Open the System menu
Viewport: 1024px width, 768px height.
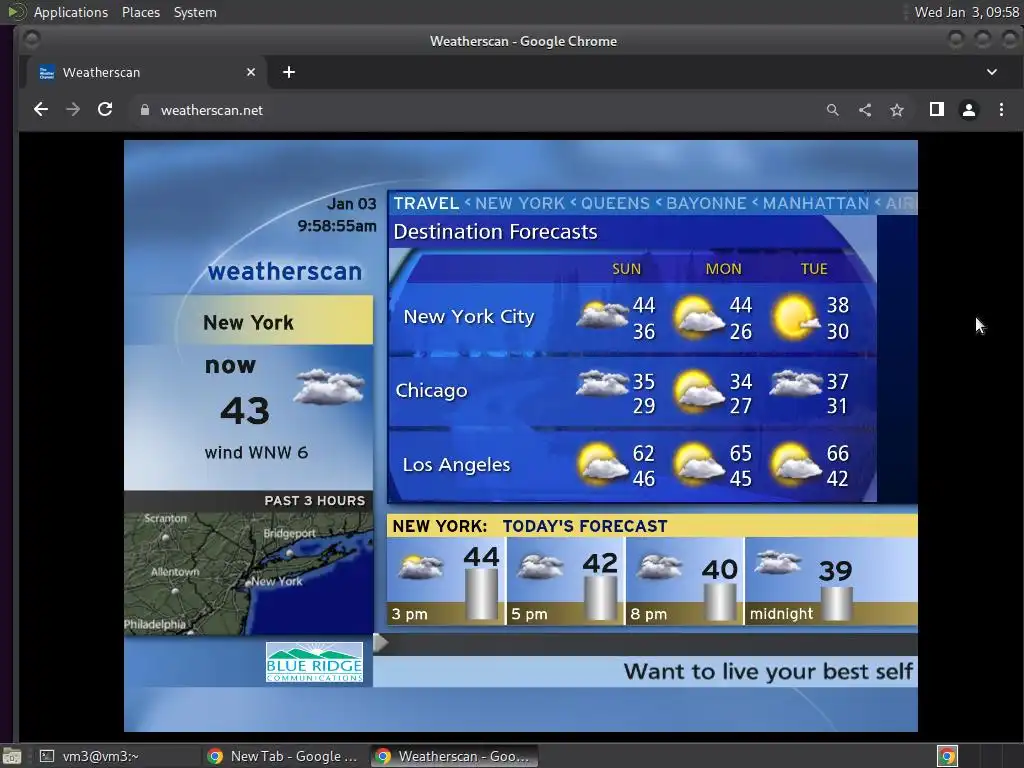(195, 12)
